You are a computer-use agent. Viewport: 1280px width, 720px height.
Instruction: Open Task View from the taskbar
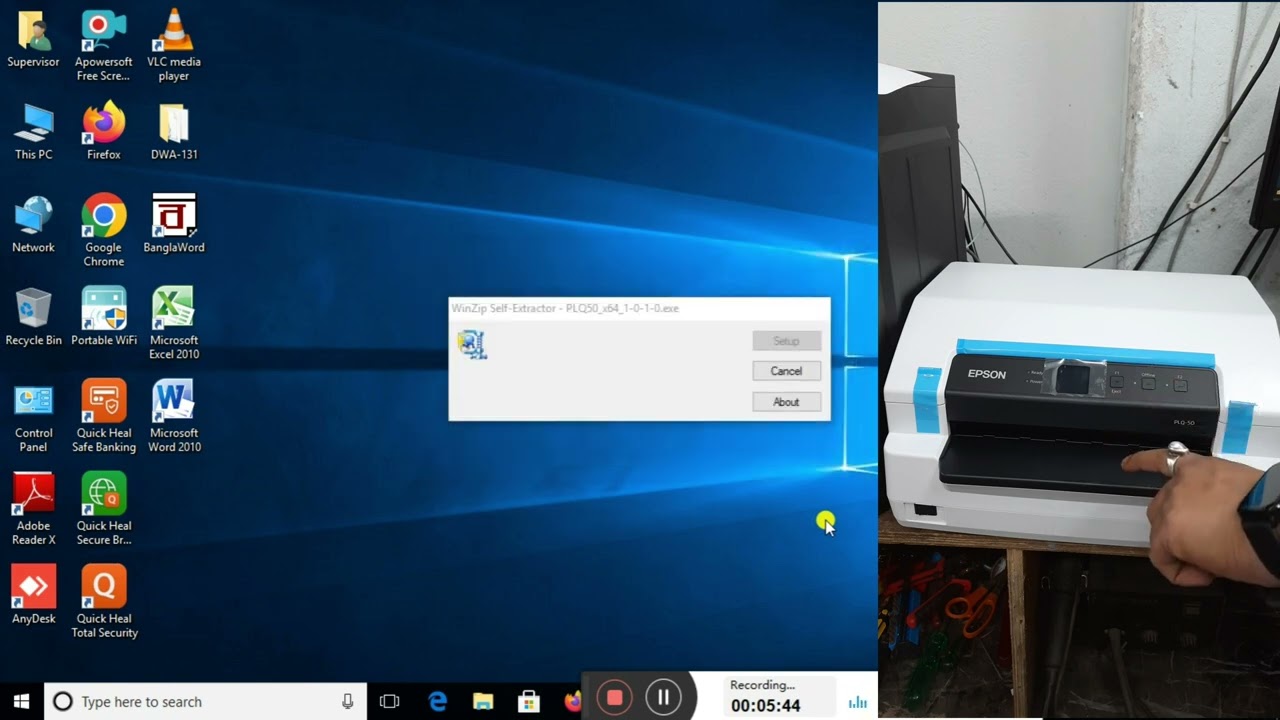tap(390, 701)
